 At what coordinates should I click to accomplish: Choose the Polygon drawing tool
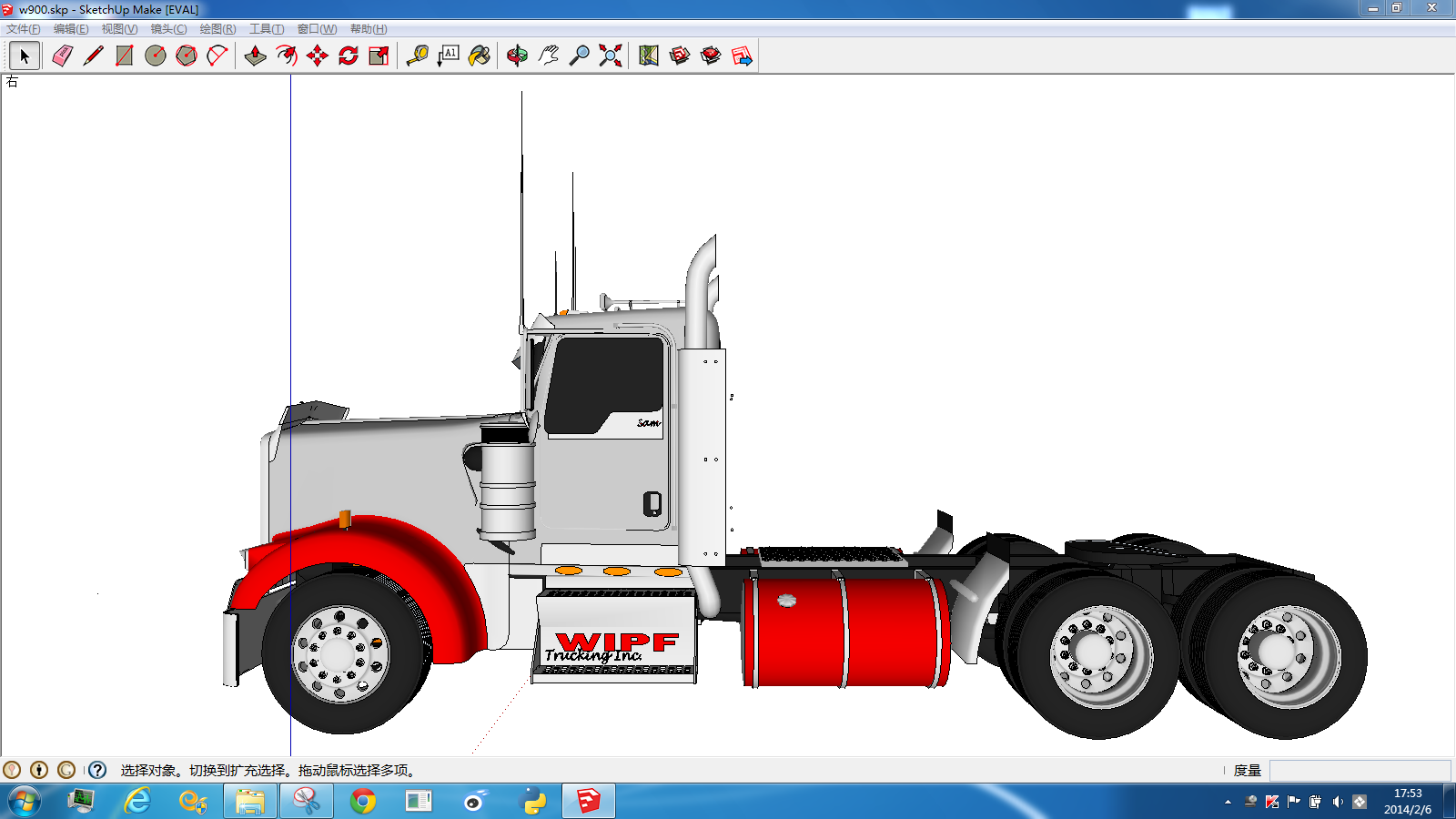(187, 56)
